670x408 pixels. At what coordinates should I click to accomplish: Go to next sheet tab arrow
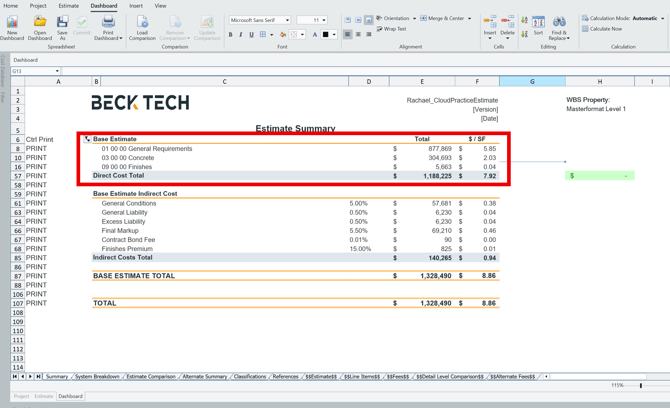(x=30, y=376)
